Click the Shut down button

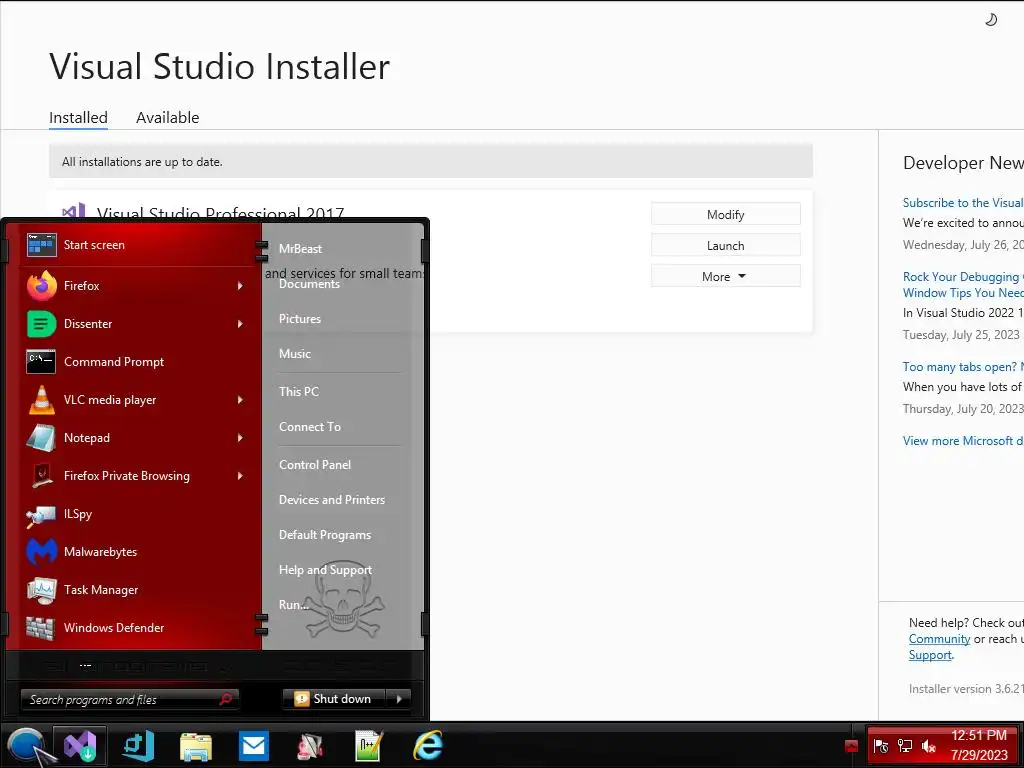pos(334,699)
